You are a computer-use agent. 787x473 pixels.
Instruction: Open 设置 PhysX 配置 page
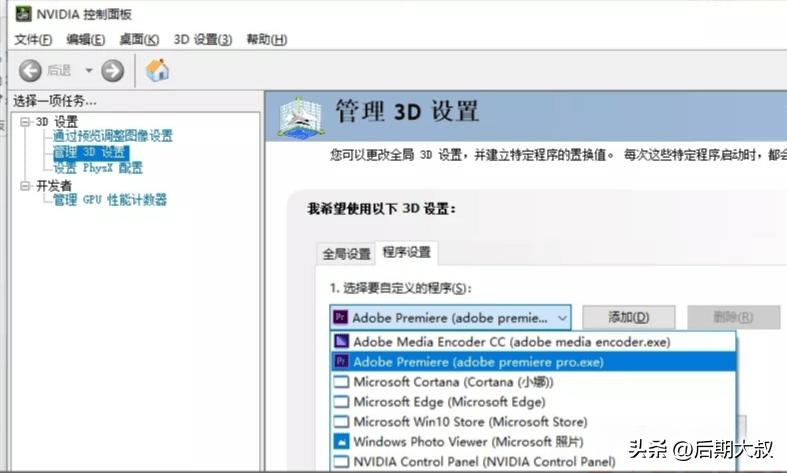click(x=98, y=167)
